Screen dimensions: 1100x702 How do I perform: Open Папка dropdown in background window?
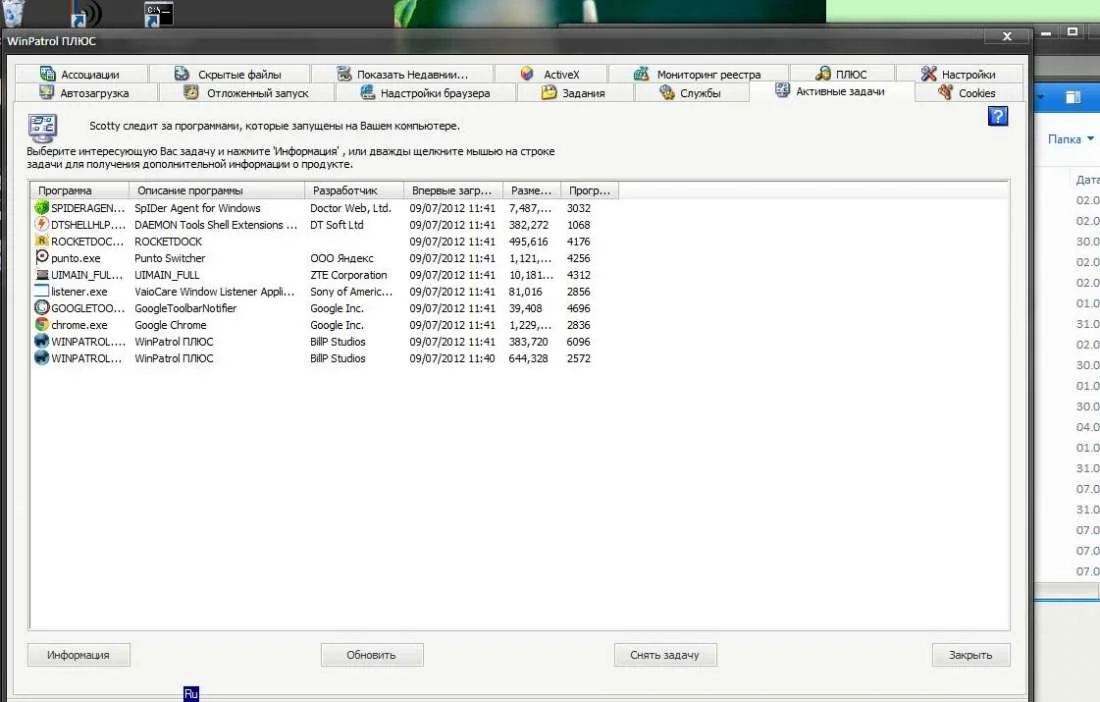point(1071,139)
